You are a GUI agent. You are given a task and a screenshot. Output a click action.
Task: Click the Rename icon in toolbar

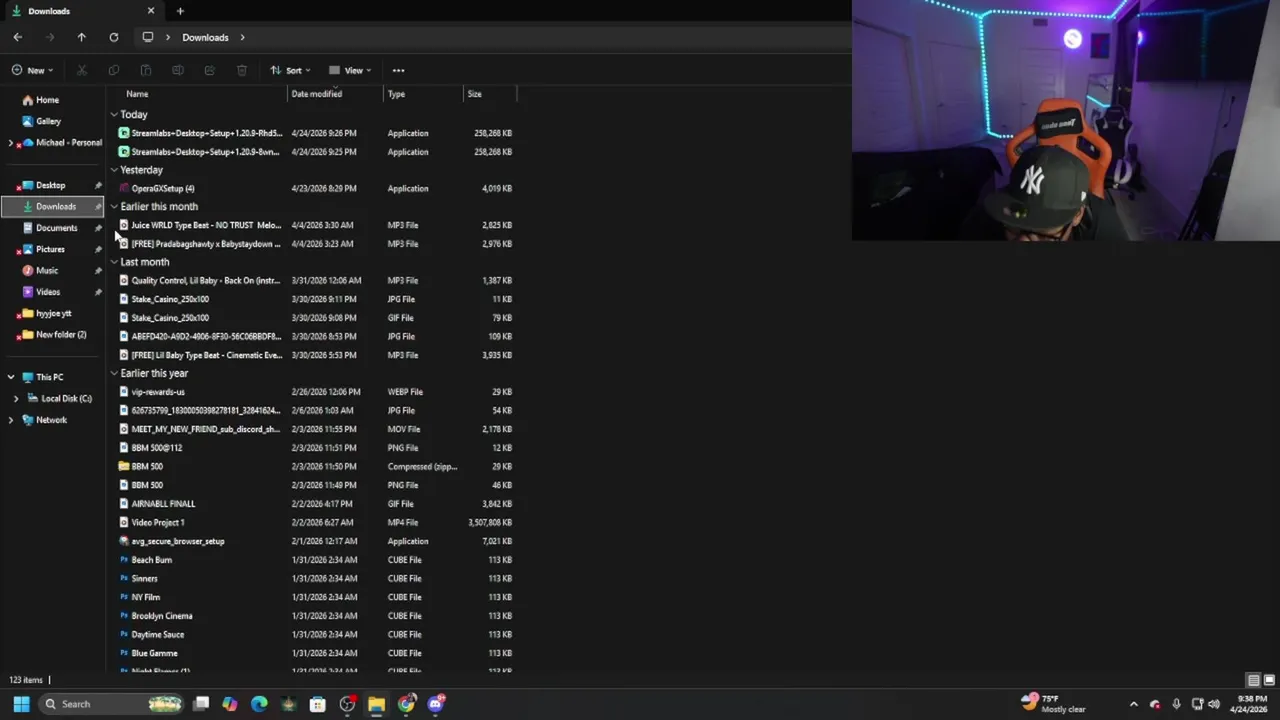pyautogui.click(x=177, y=70)
